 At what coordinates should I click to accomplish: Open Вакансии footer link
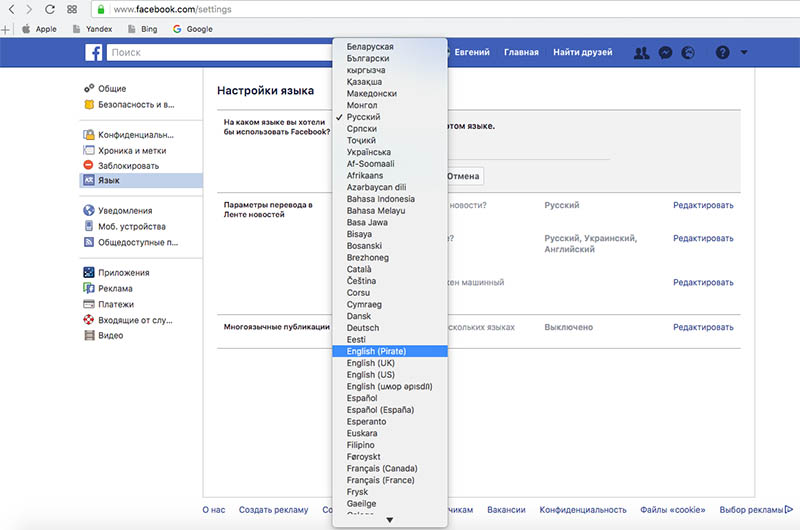pyautogui.click(x=506, y=510)
